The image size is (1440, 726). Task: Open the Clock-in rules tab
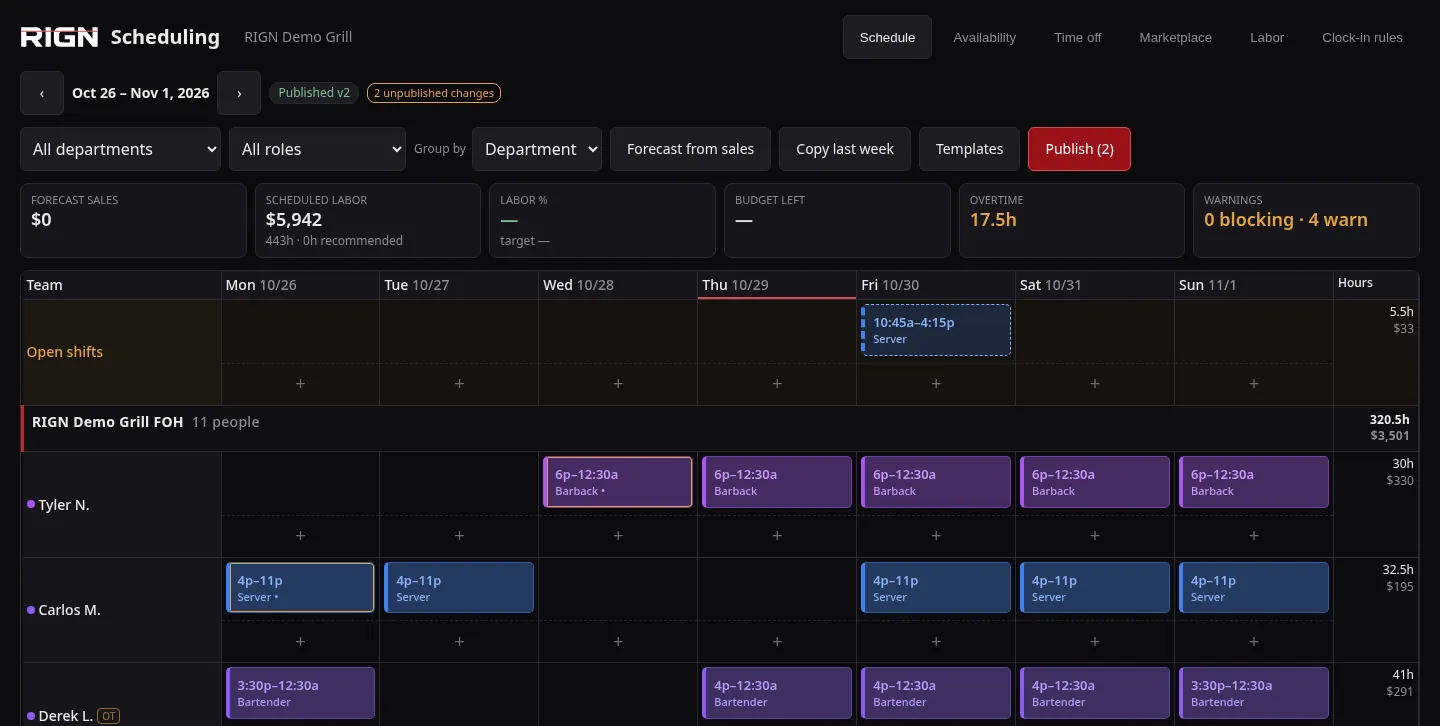(1362, 37)
